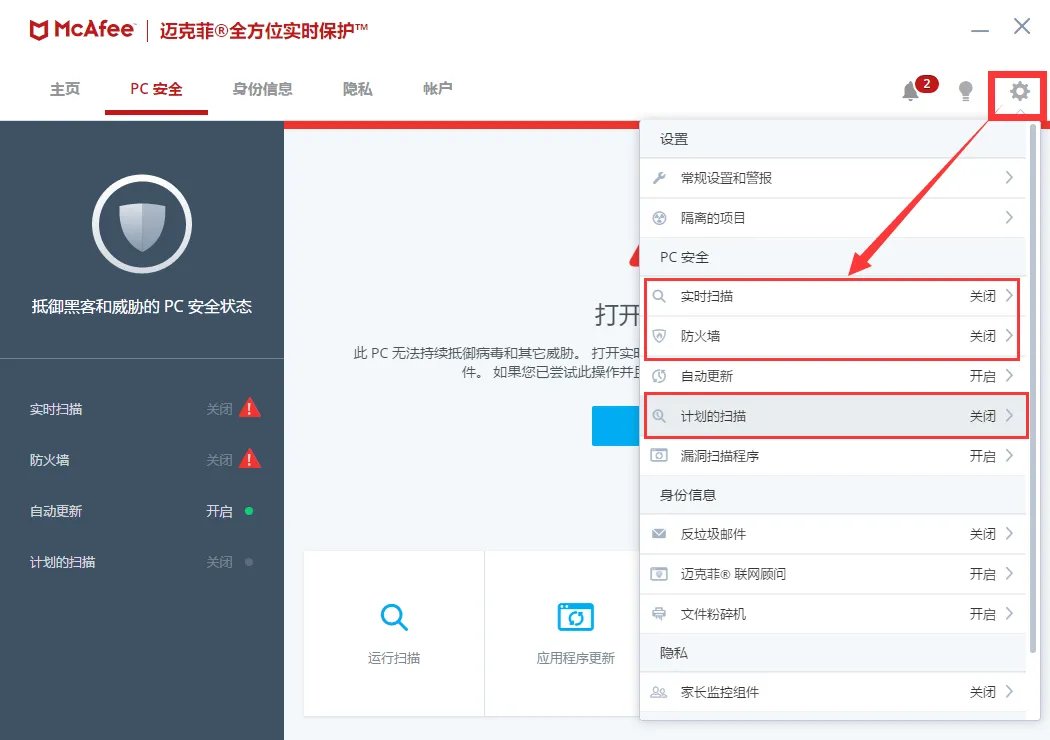This screenshot has width=1050, height=740.
Task: Click the shield graphic in the sidebar
Action: pos(142,224)
